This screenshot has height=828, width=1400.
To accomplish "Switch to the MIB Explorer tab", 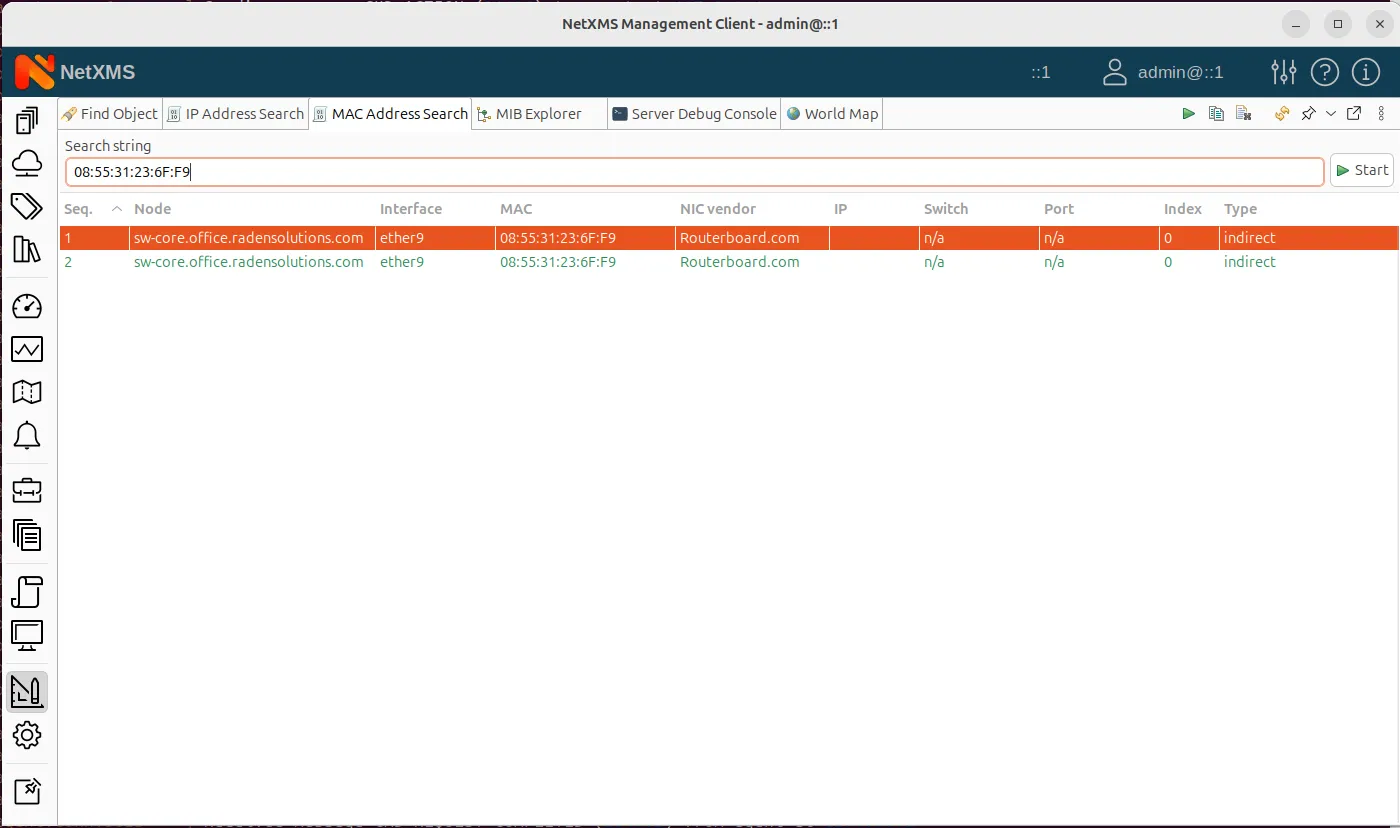I will click(x=539, y=113).
